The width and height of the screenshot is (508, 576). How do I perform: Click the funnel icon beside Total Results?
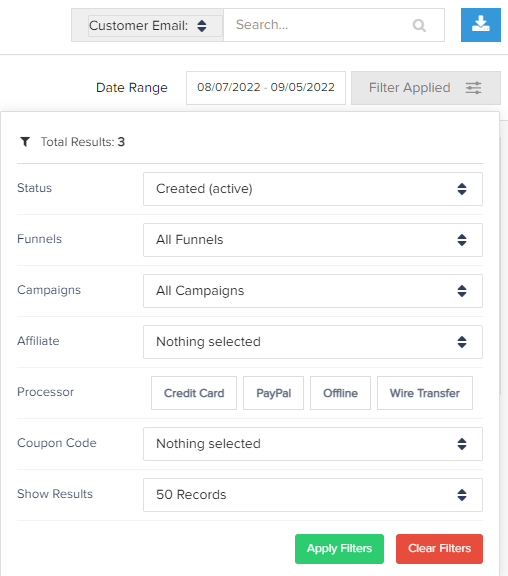click(25, 141)
